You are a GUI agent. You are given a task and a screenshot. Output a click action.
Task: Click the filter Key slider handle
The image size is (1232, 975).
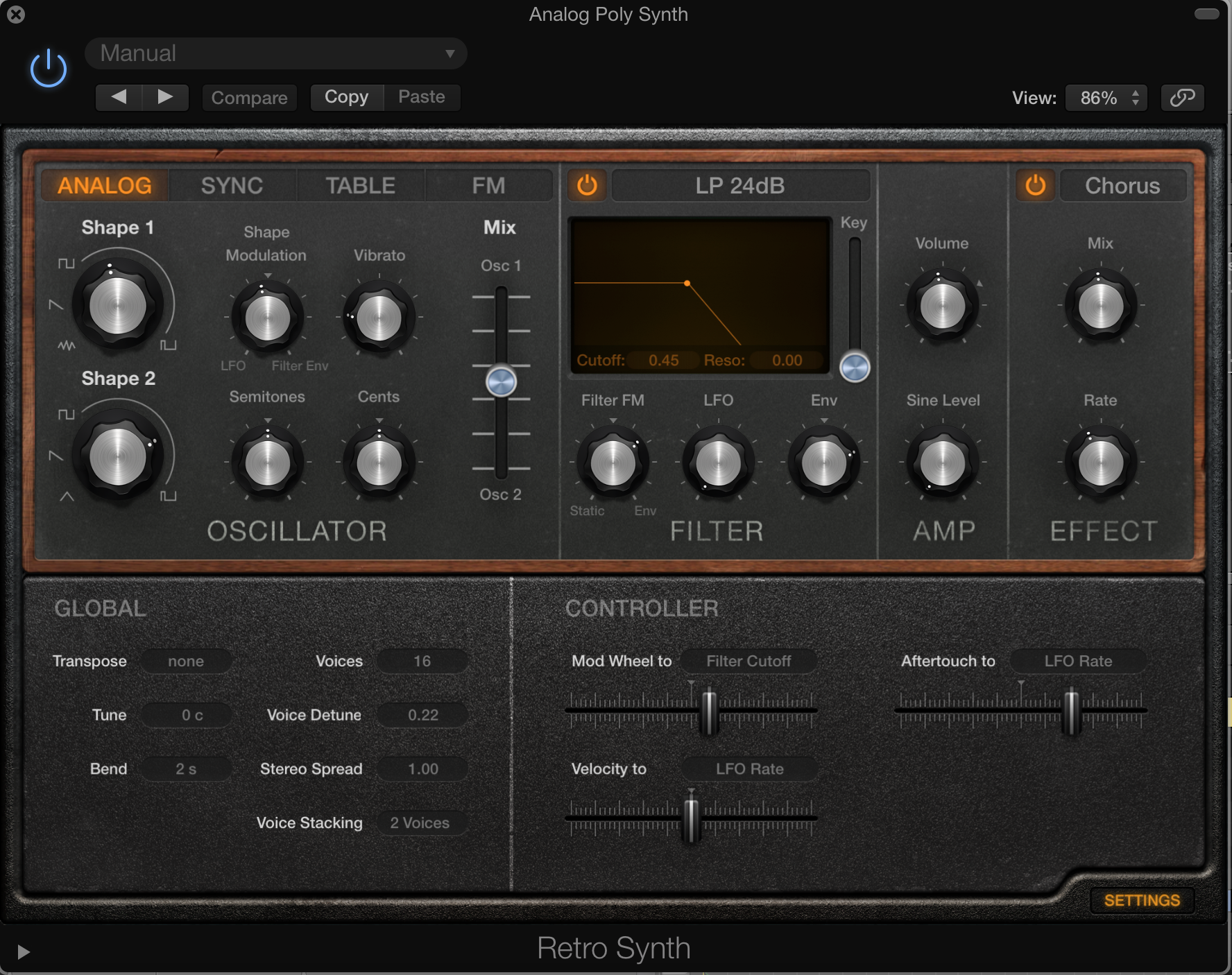pos(855,368)
